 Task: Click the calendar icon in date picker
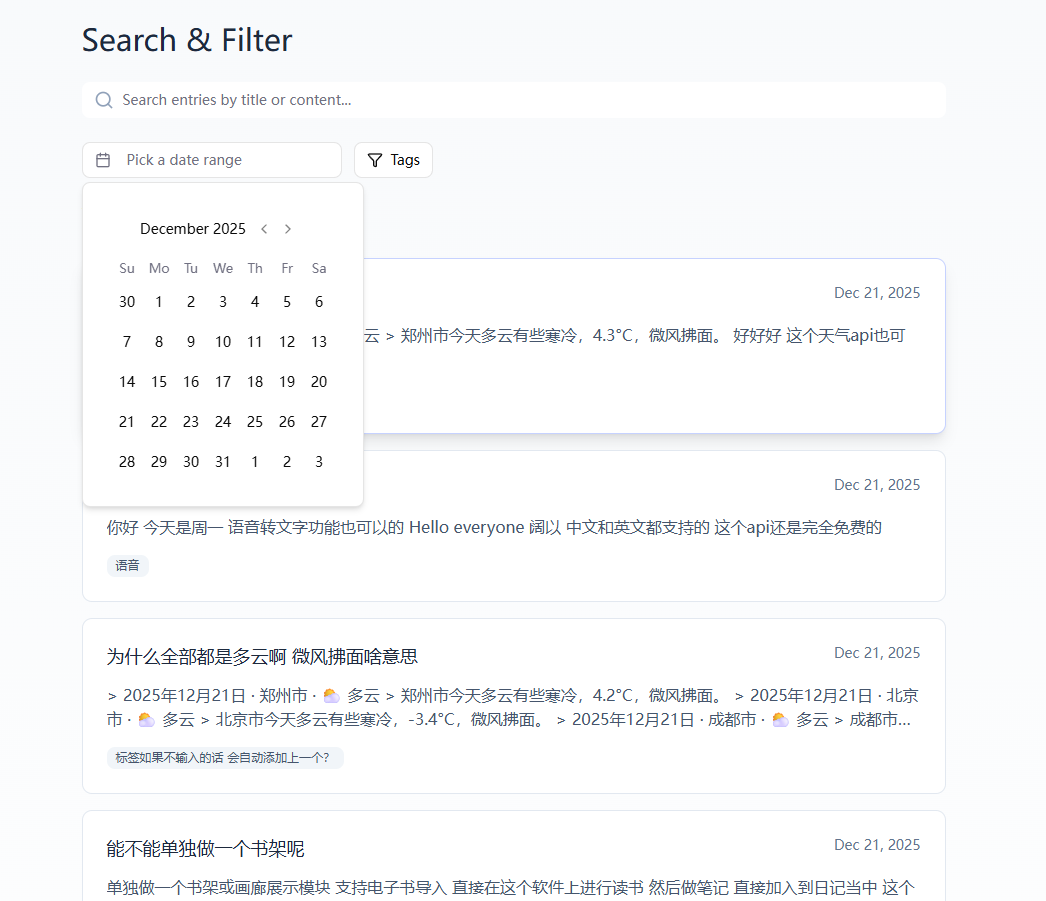pyautogui.click(x=103, y=160)
